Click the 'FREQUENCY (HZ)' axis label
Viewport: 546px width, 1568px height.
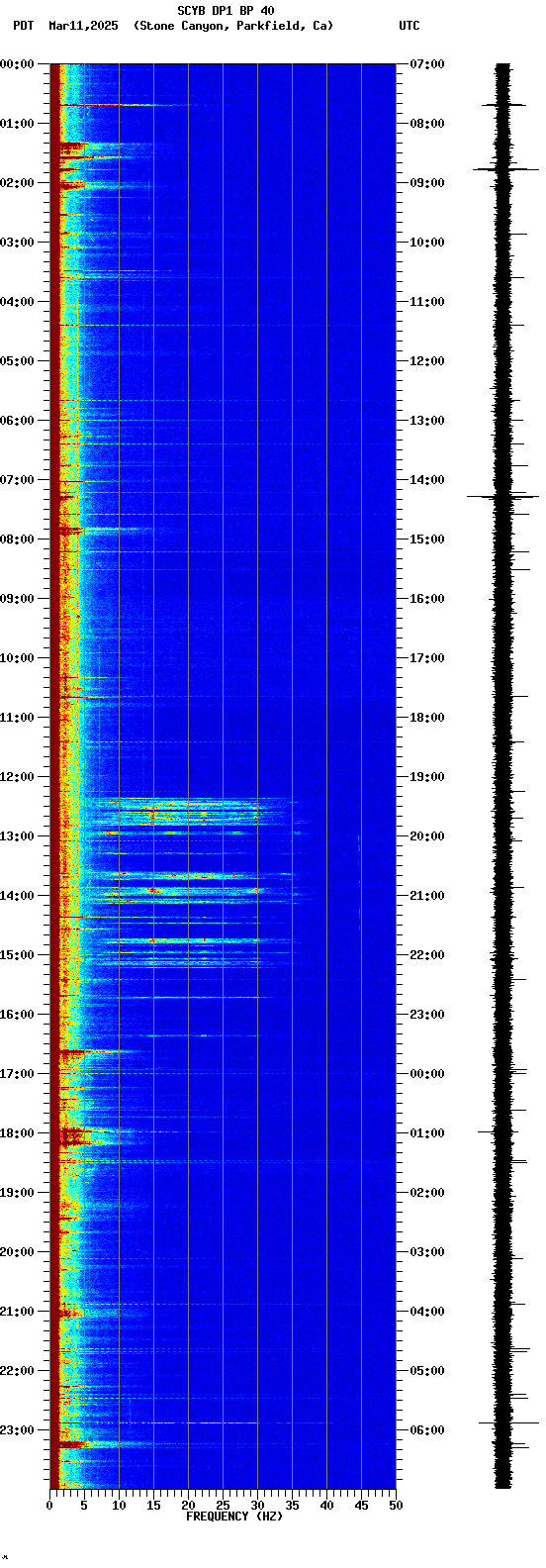pyautogui.click(x=234, y=1517)
